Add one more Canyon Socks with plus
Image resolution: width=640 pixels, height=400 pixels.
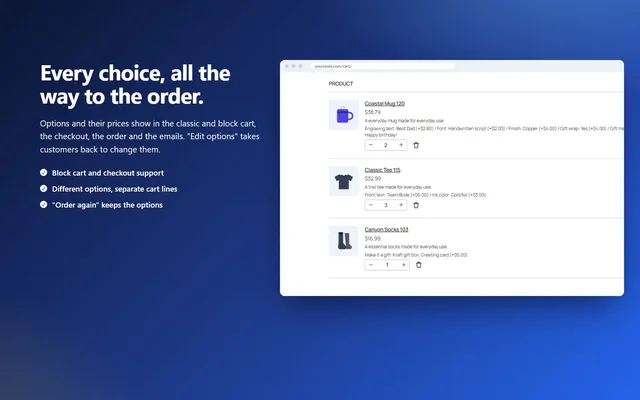[403, 265]
